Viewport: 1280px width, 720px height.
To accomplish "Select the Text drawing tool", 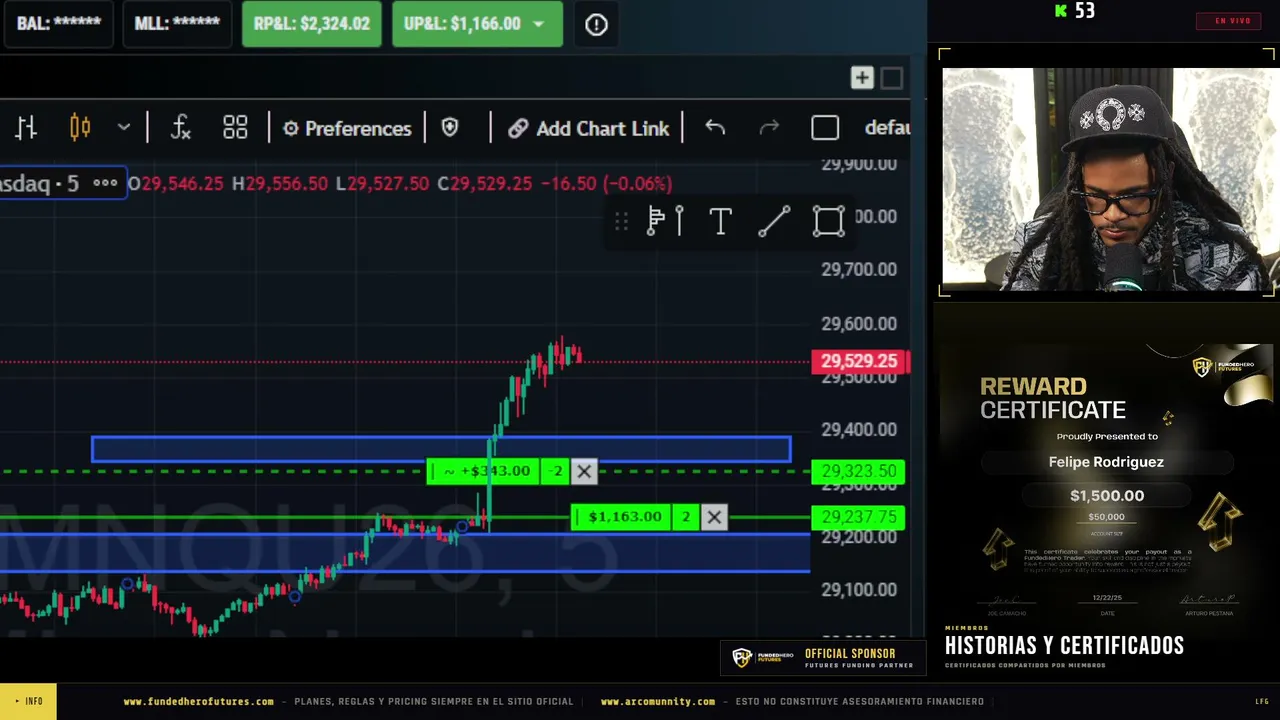I will click(720, 221).
